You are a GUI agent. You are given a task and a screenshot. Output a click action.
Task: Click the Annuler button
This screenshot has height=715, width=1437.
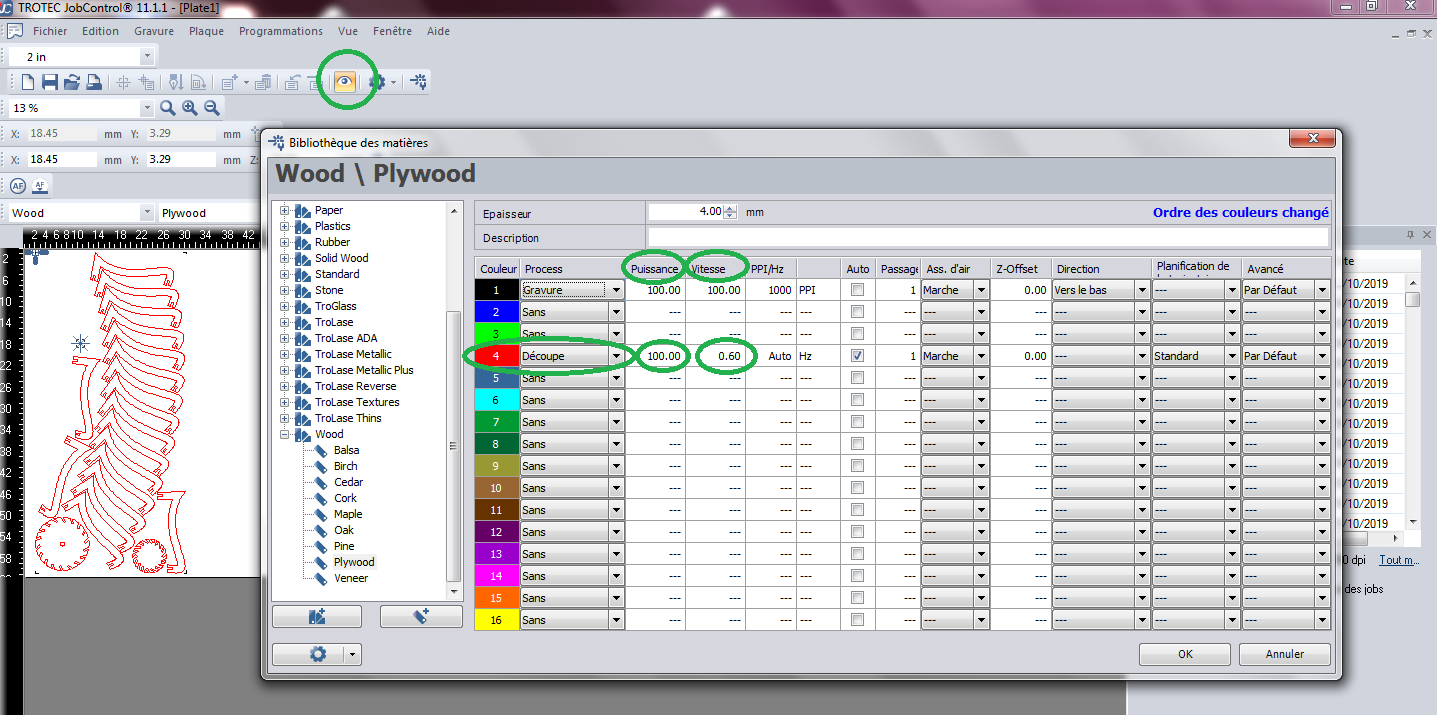coord(1285,654)
